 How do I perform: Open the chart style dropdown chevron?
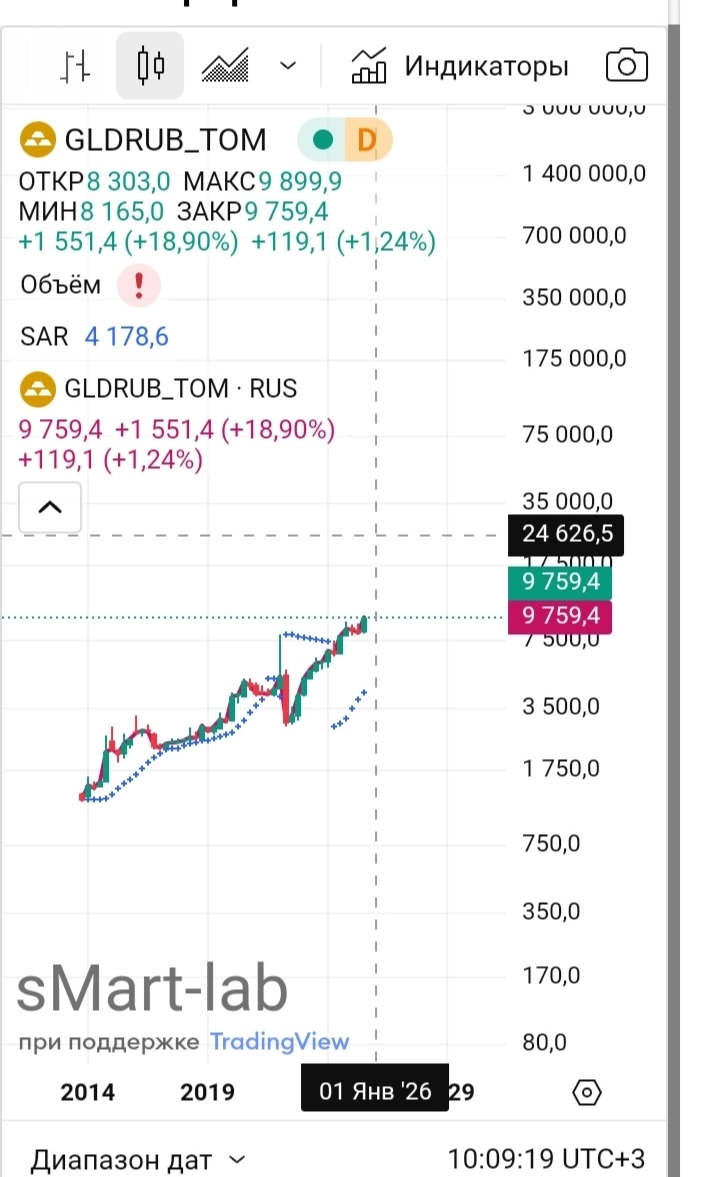(x=288, y=65)
